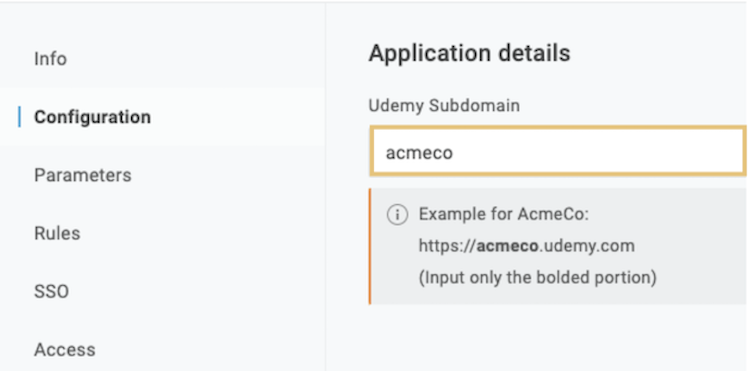Open the Info section in sidebar
Viewport: 750px width, 371px height.
coord(50,59)
